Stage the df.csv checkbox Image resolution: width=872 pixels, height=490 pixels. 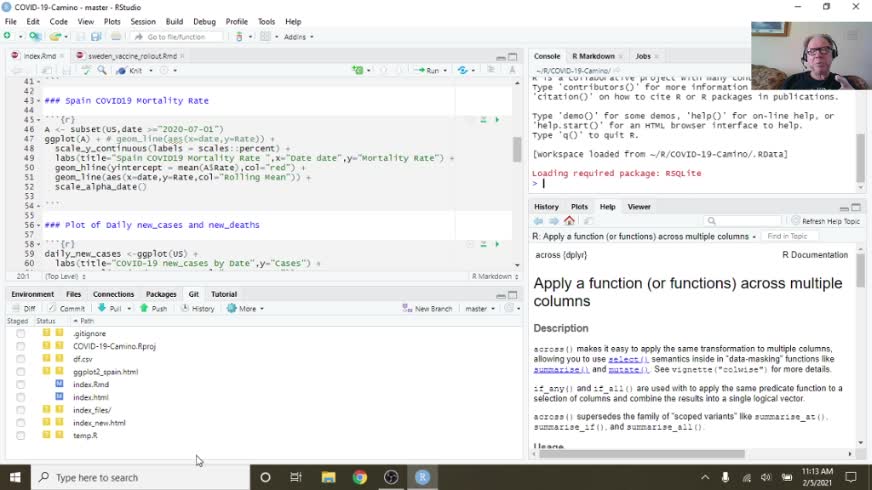(21, 359)
